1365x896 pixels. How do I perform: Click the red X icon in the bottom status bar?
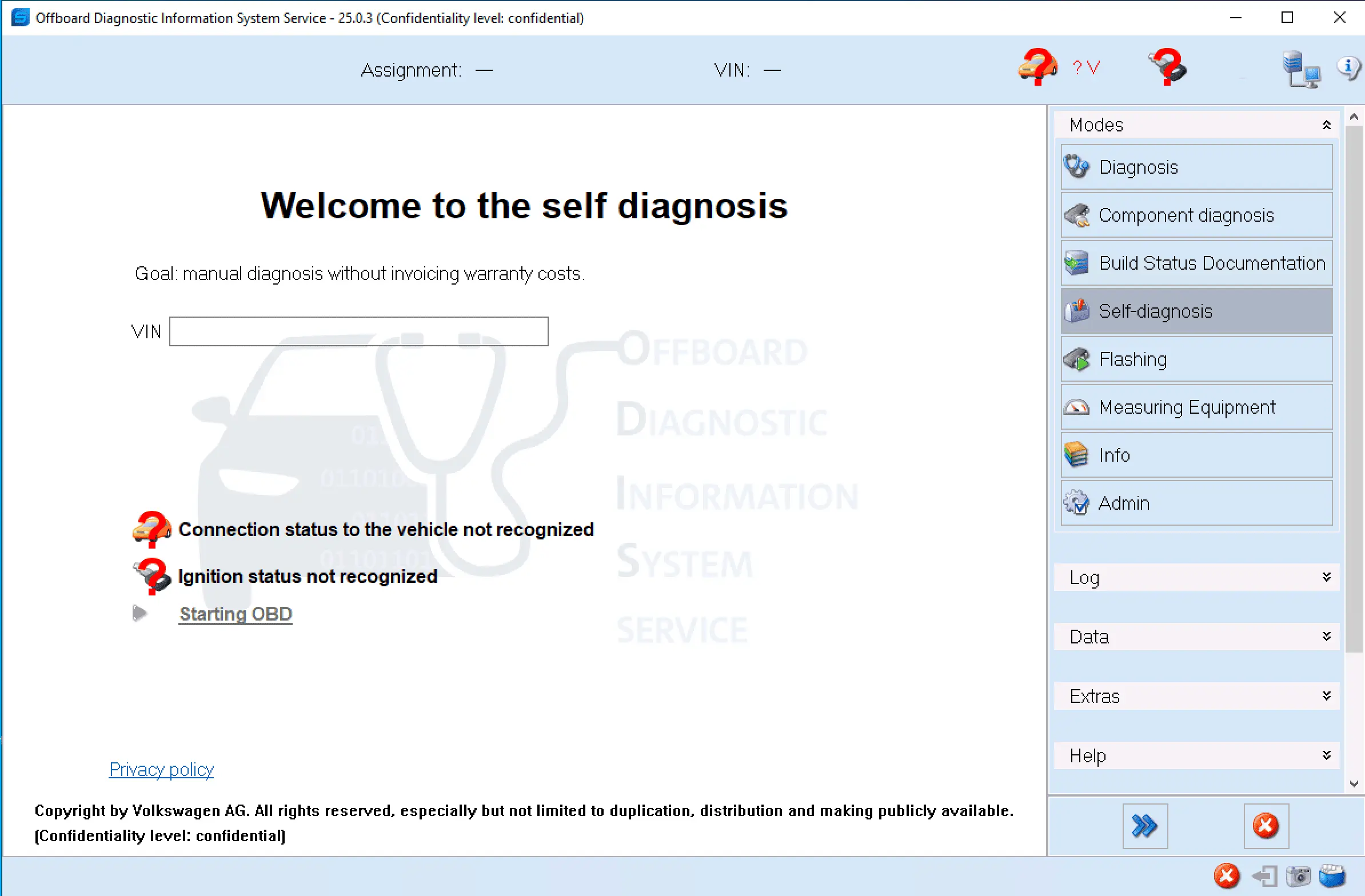tap(1227, 876)
